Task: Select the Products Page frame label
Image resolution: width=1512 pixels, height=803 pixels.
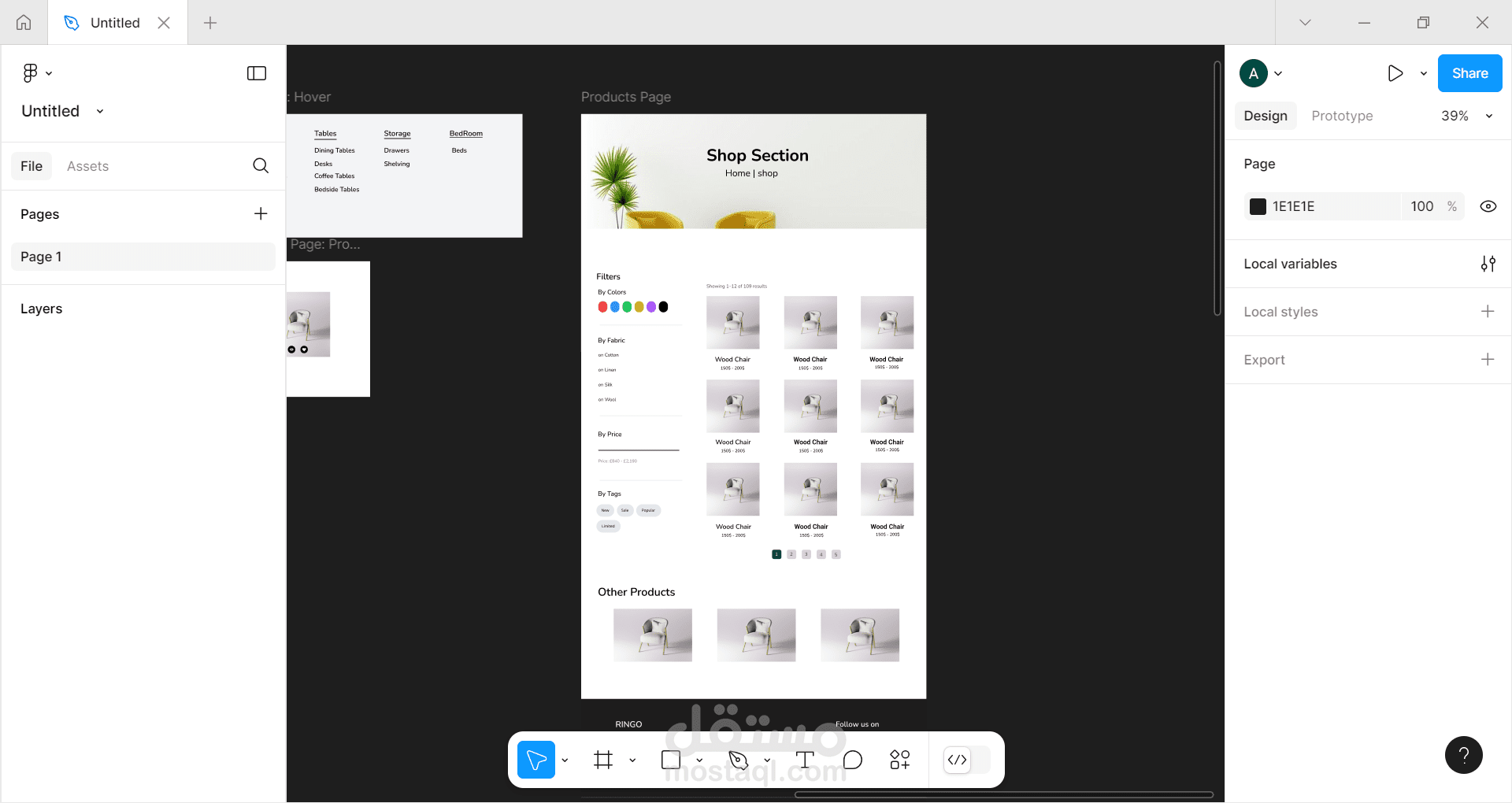Action: [626, 97]
